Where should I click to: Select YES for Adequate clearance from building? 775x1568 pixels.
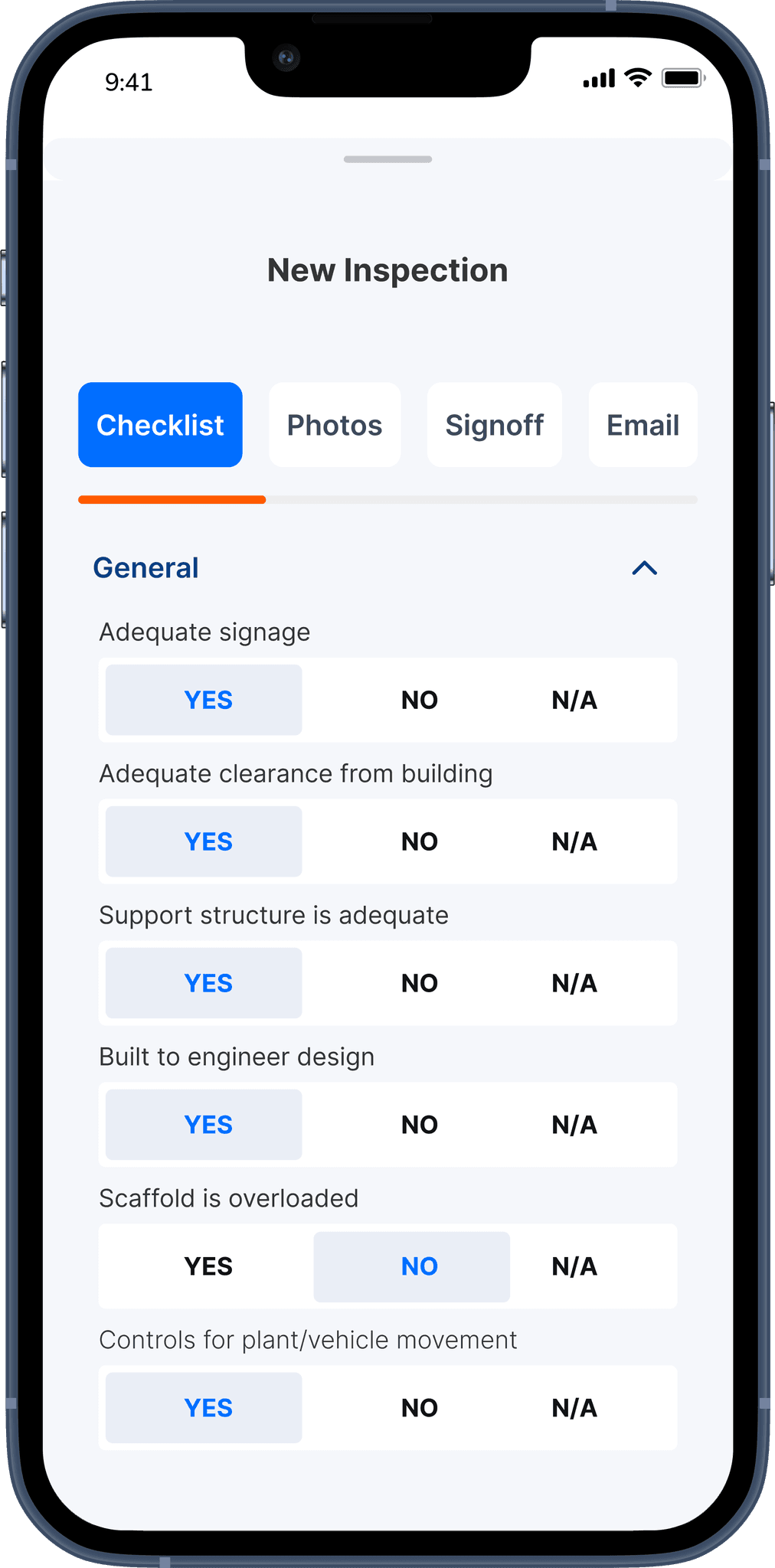tap(204, 841)
